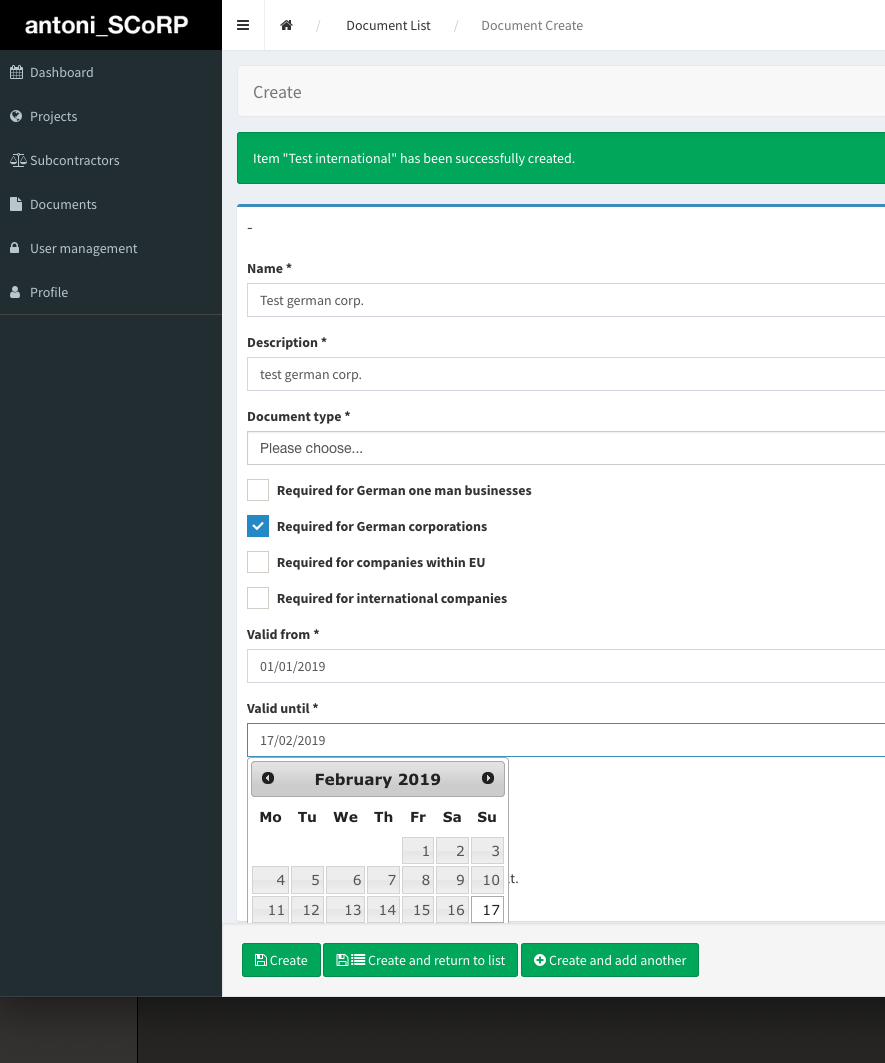Click the Projects globe icon
Screen dimensions: 885x1063
(x=17, y=116)
